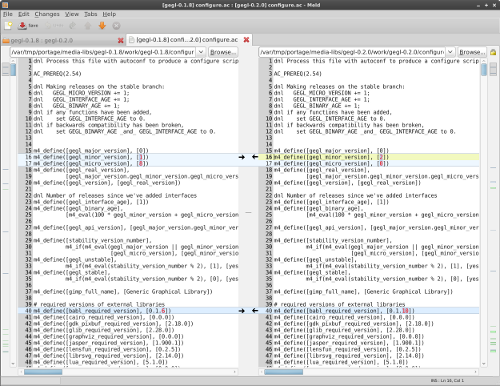Open the View menu

coord(72,14)
